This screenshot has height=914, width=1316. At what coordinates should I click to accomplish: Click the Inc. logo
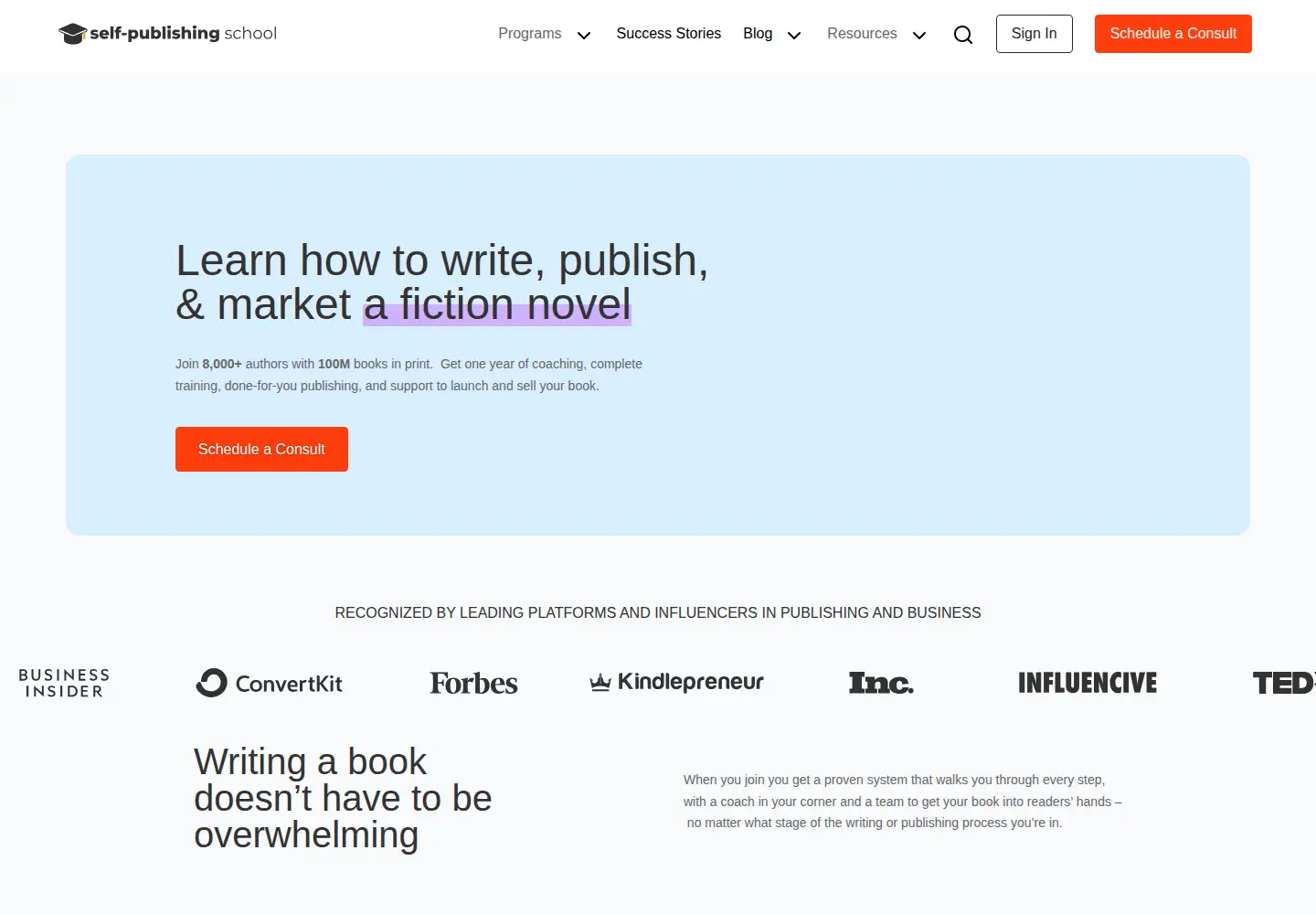[x=881, y=683]
